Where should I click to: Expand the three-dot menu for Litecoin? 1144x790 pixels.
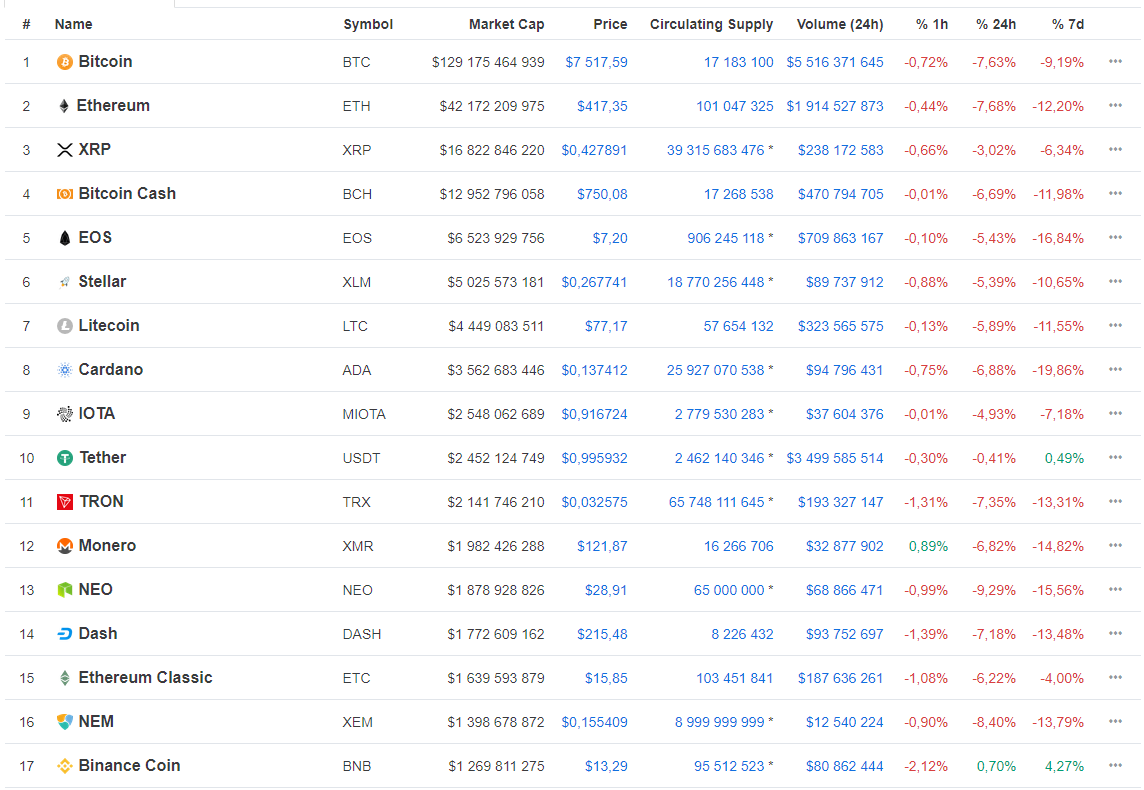click(1115, 326)
